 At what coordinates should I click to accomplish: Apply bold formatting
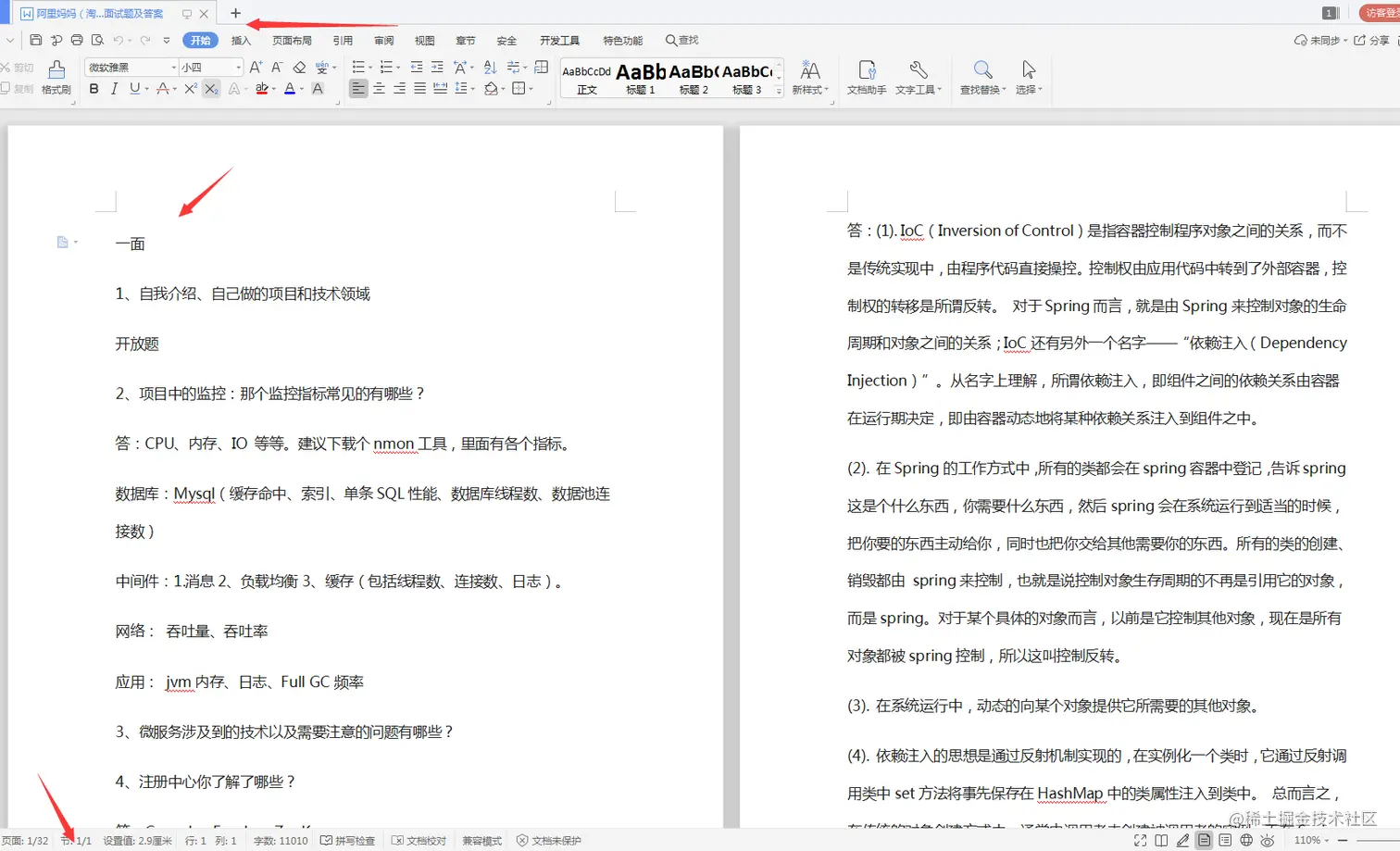[x=94, y=89]
